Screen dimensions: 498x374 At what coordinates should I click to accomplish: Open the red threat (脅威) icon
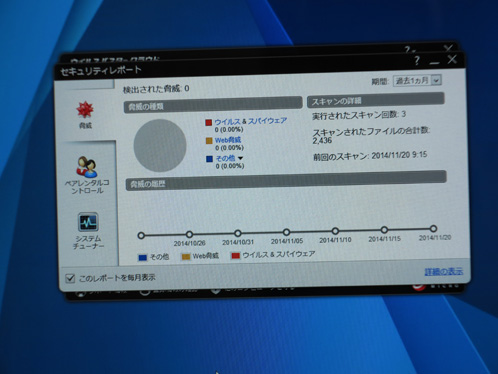point(85,109)
